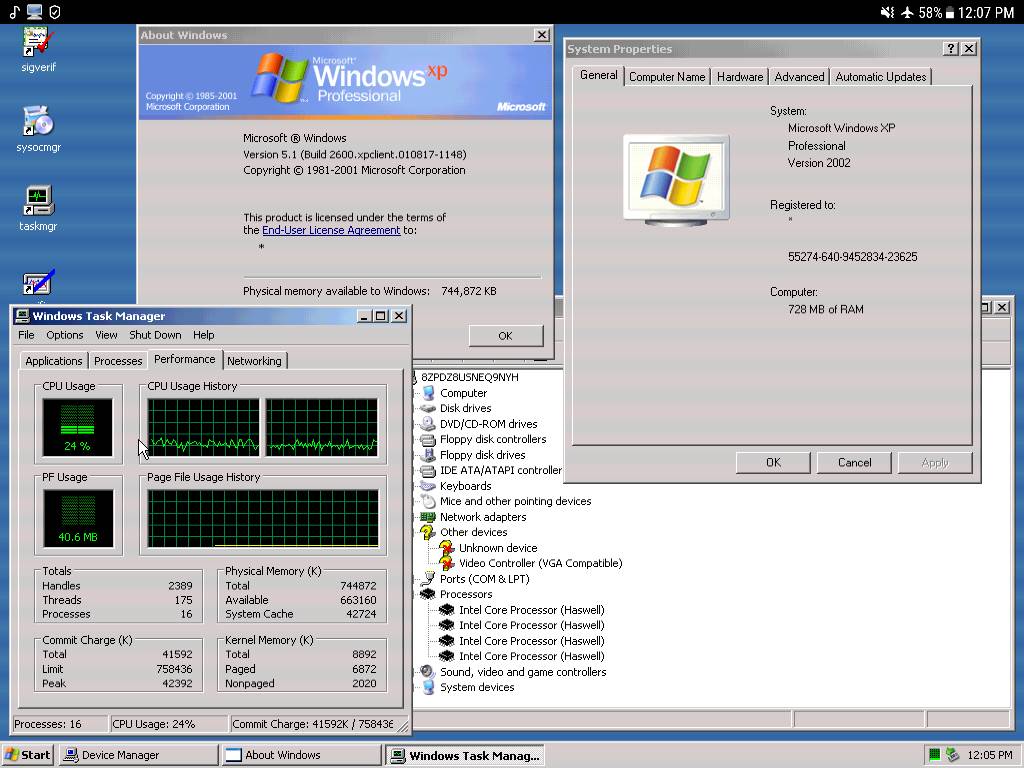
Task: Switch to the Applications tab
Action: click(54, 361)
